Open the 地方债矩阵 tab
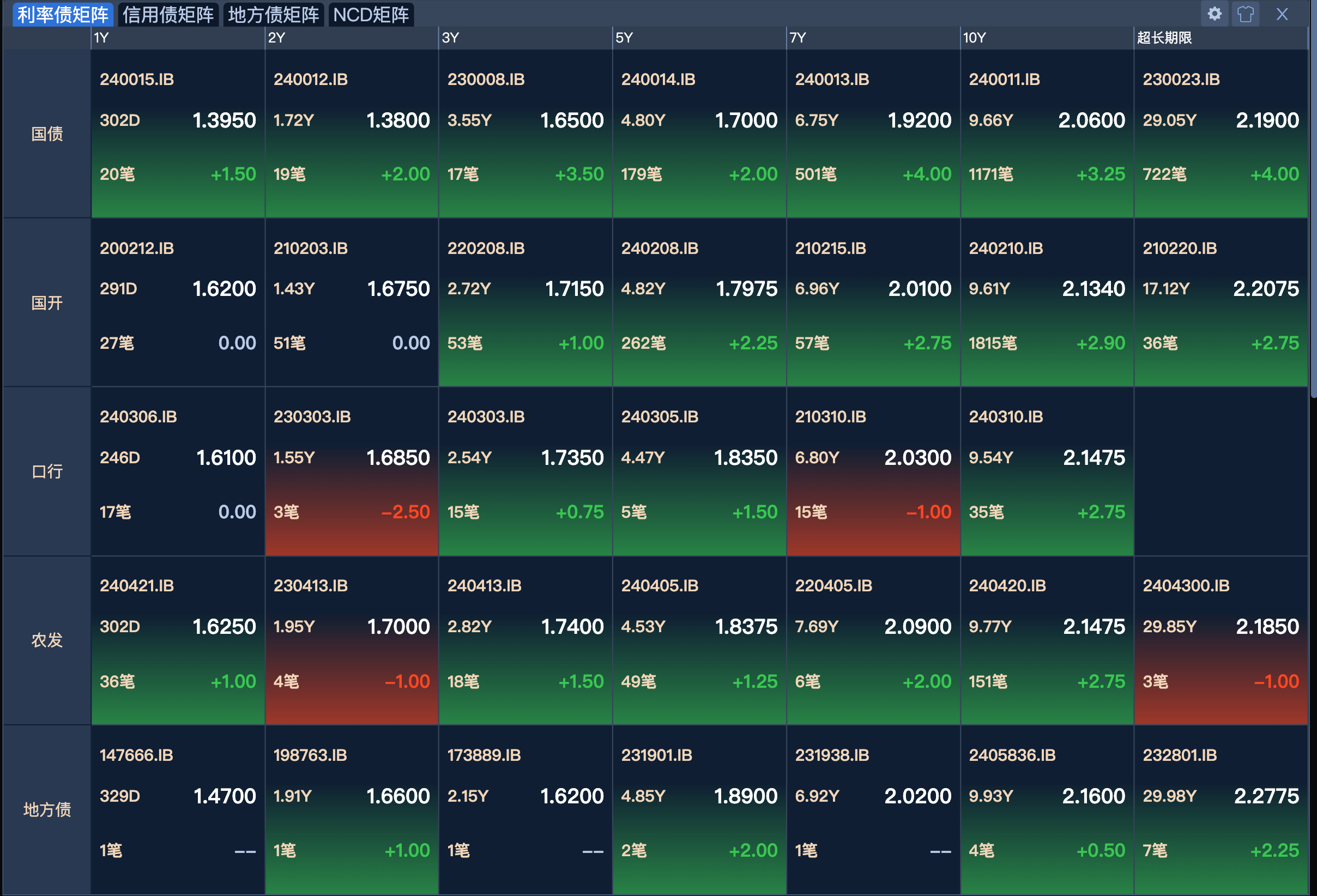The image size is (1317, 896). [273, 15]
